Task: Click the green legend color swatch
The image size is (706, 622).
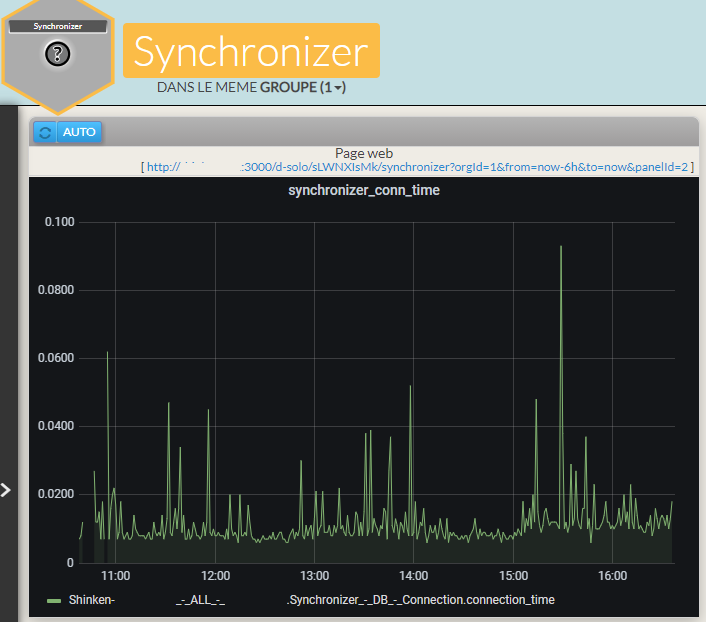Action: click(x=55, y=600)
